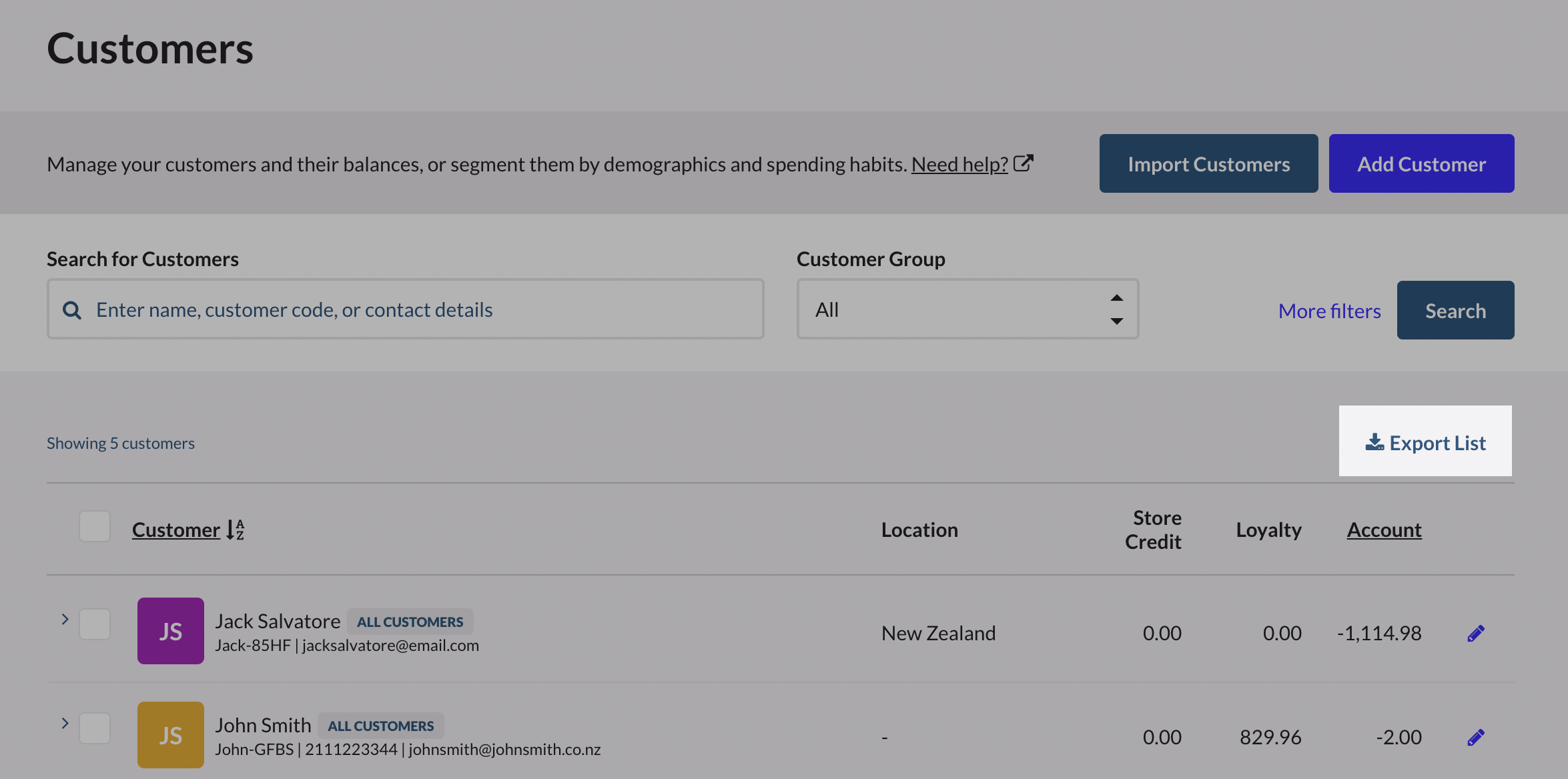
Task: Tick the select-all checkbox in table header
Action: pos(95,527)
